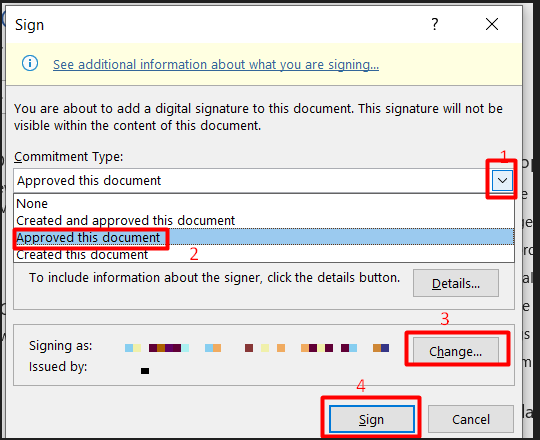Viewport: 540px width, 440px height.
Task: Click Change to pick another certificate
Action: coord(456,351)
